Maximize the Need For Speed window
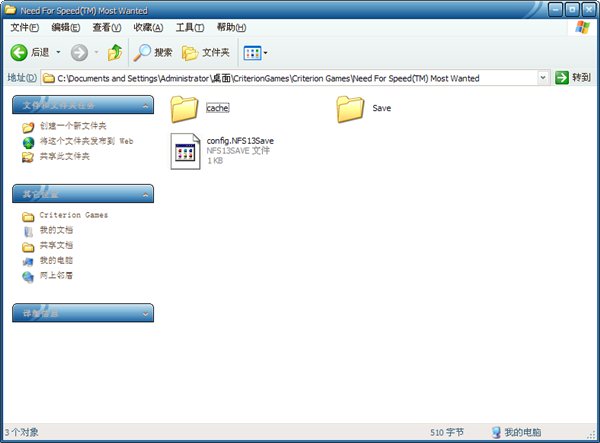 pyautogui.click(x=572, y=10)
